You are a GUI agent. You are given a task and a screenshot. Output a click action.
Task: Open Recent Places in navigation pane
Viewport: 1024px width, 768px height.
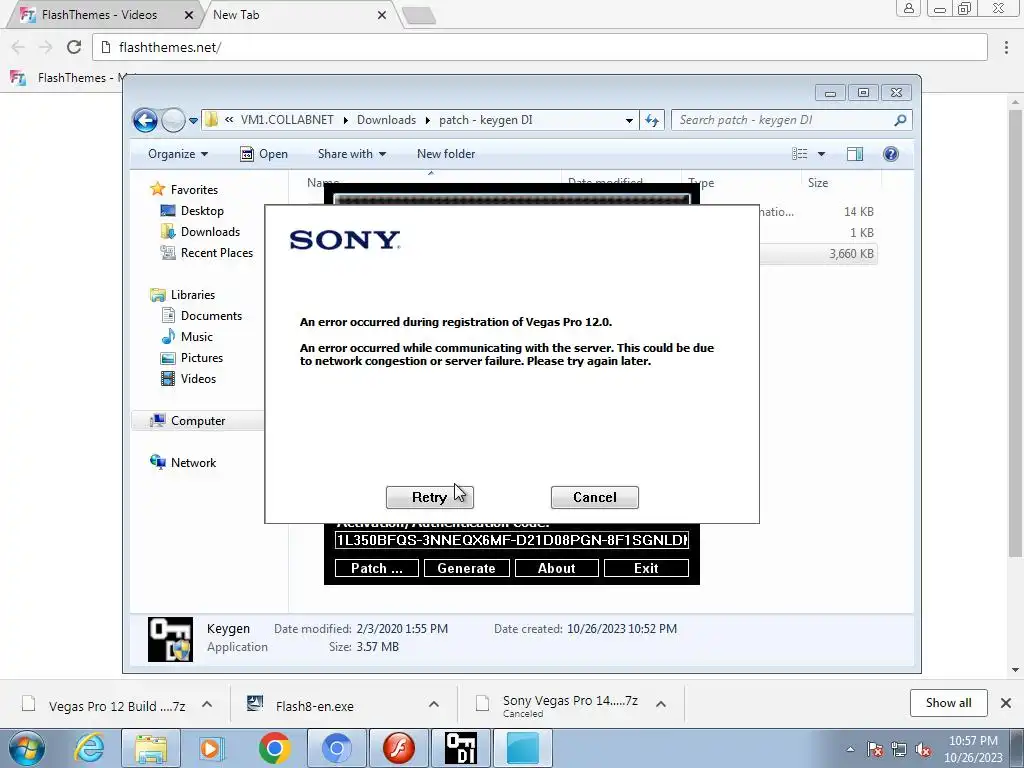coord(216,253)
